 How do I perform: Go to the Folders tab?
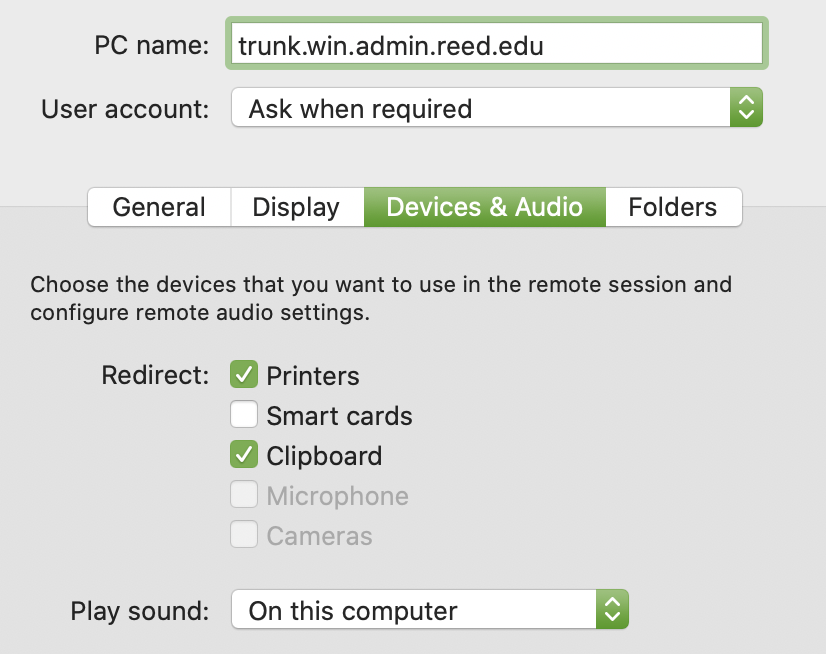coord(673,207)
